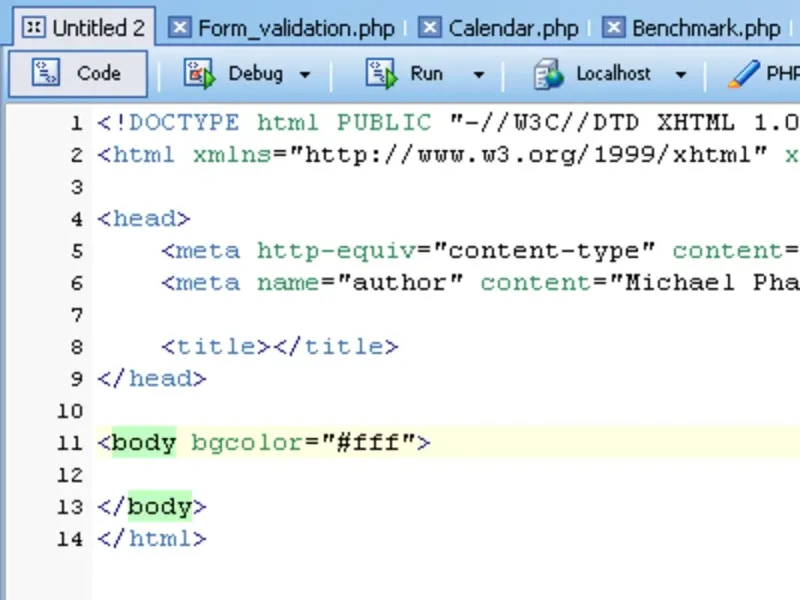800x600 pixels.
Task: Expand the Run dropdown arrow
Action: point(478,75)
